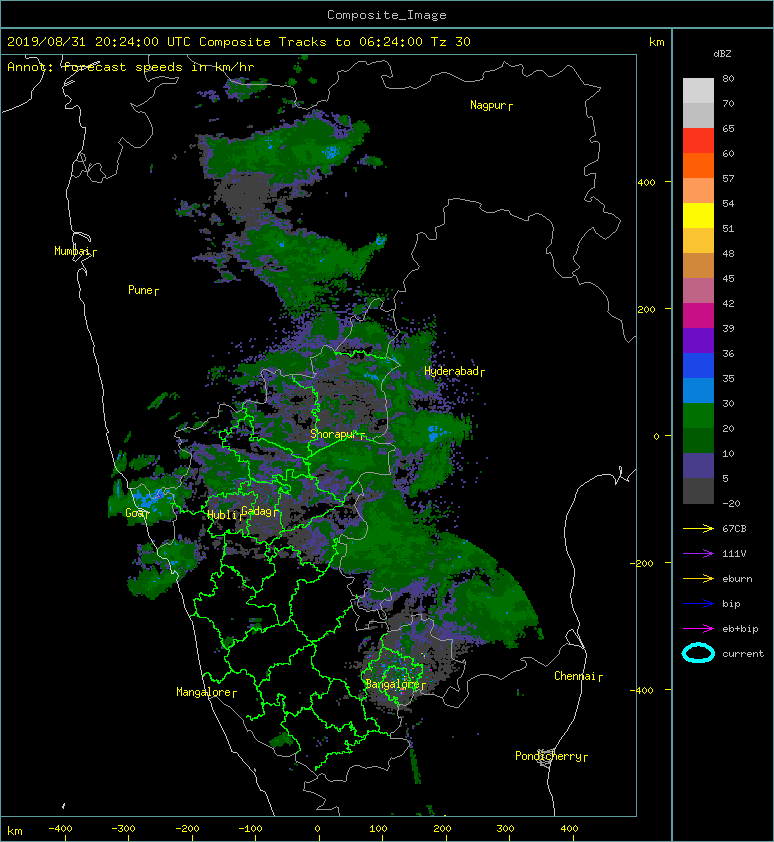This screenshot has width=774, height=842.
Task: Click the Composite_Image title text
Action: pos(387,15)
